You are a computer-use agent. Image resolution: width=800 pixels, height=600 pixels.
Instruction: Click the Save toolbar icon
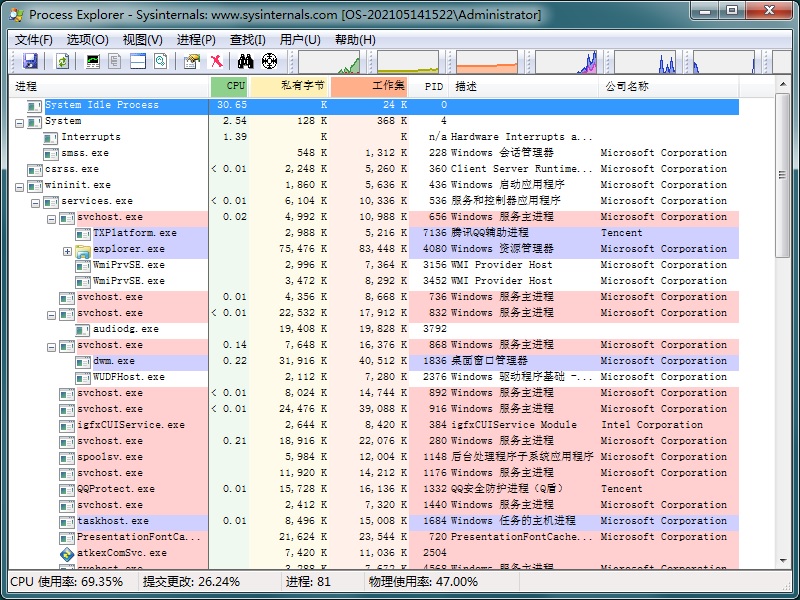point(30,61)
